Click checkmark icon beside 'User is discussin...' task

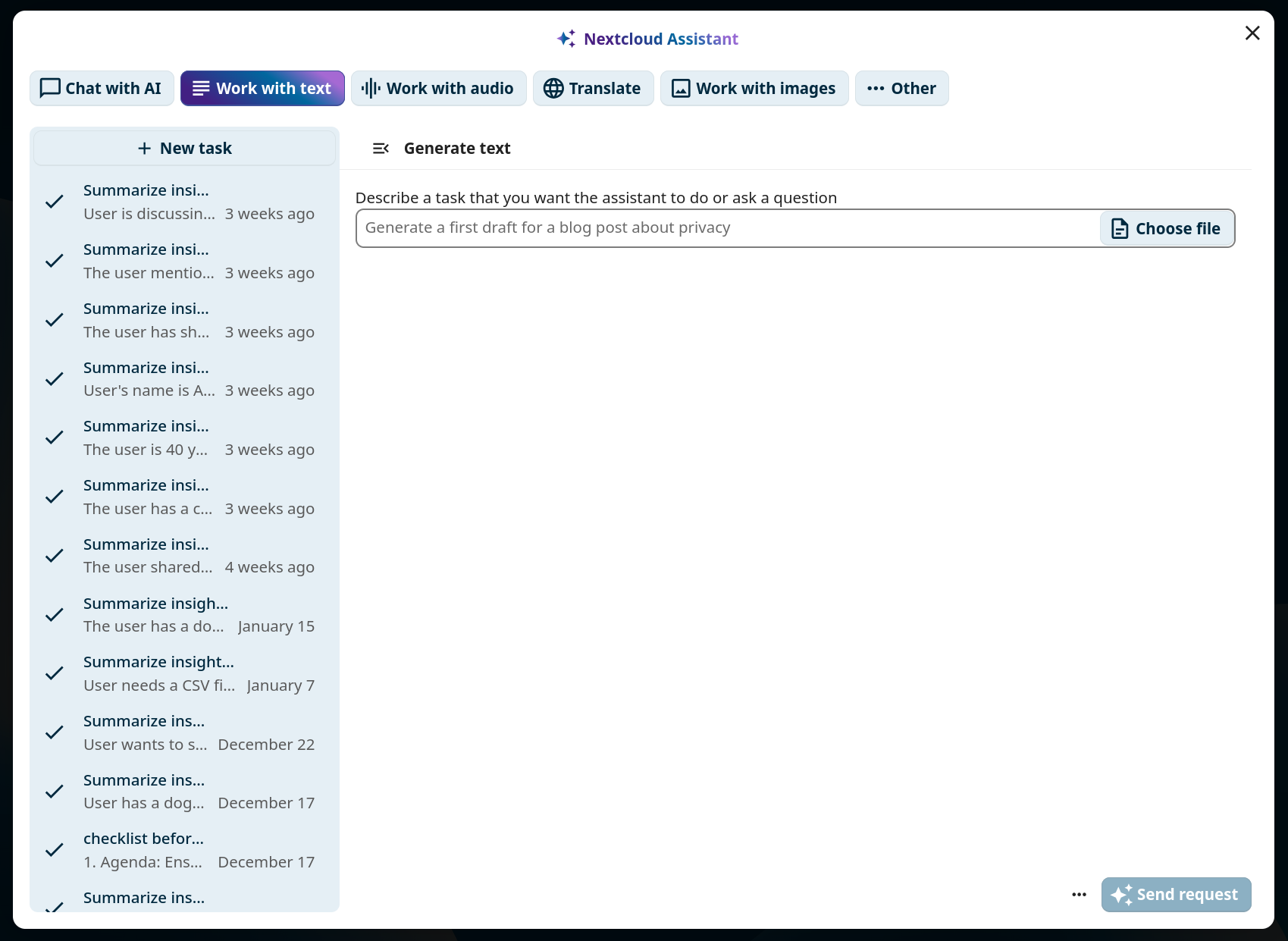[54, 202]
